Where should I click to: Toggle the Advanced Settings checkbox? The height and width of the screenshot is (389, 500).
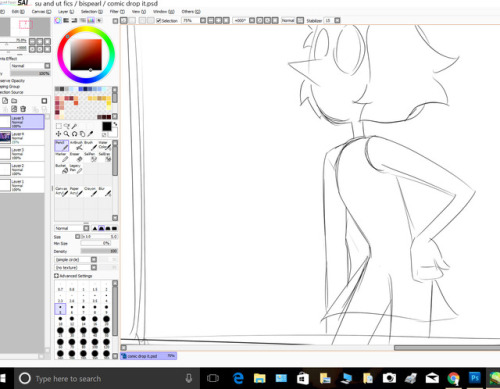pos(56,276)
